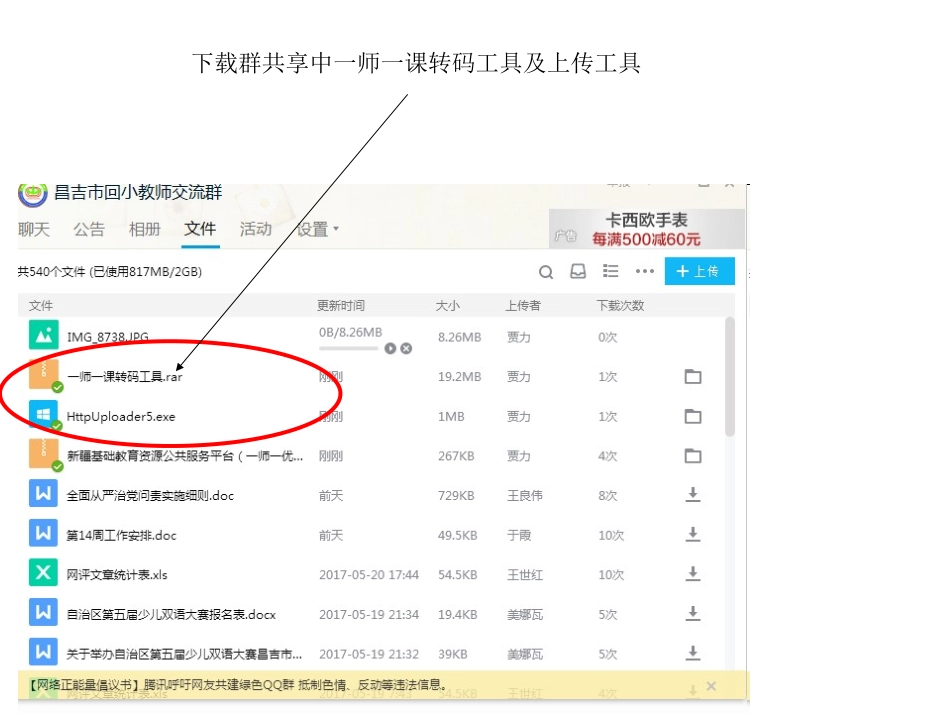Click uploader name 王良伟
Image resolution: width=950 pixels, height=713 pixels.
(x=525, y=496)
